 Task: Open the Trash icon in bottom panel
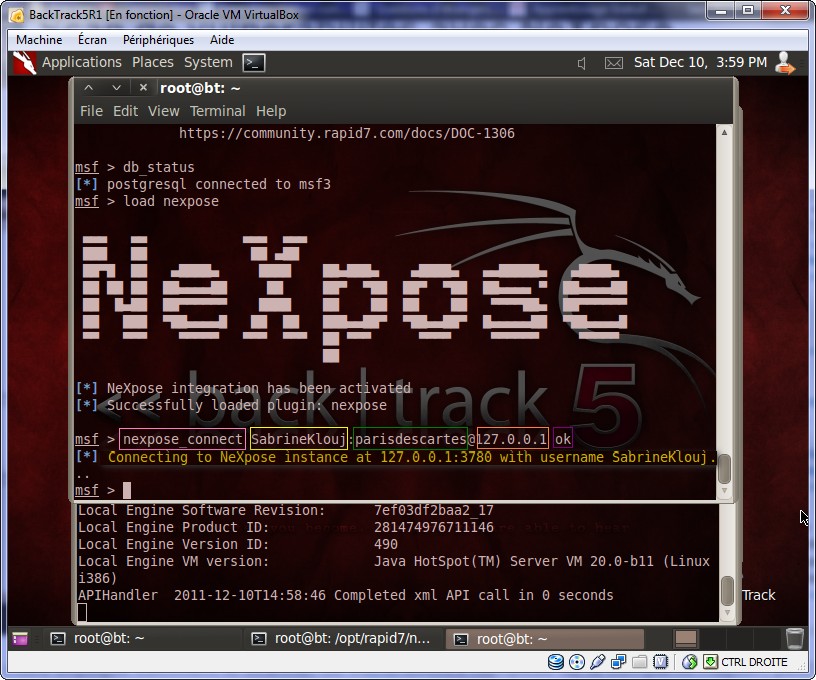[x=795, y=638]
